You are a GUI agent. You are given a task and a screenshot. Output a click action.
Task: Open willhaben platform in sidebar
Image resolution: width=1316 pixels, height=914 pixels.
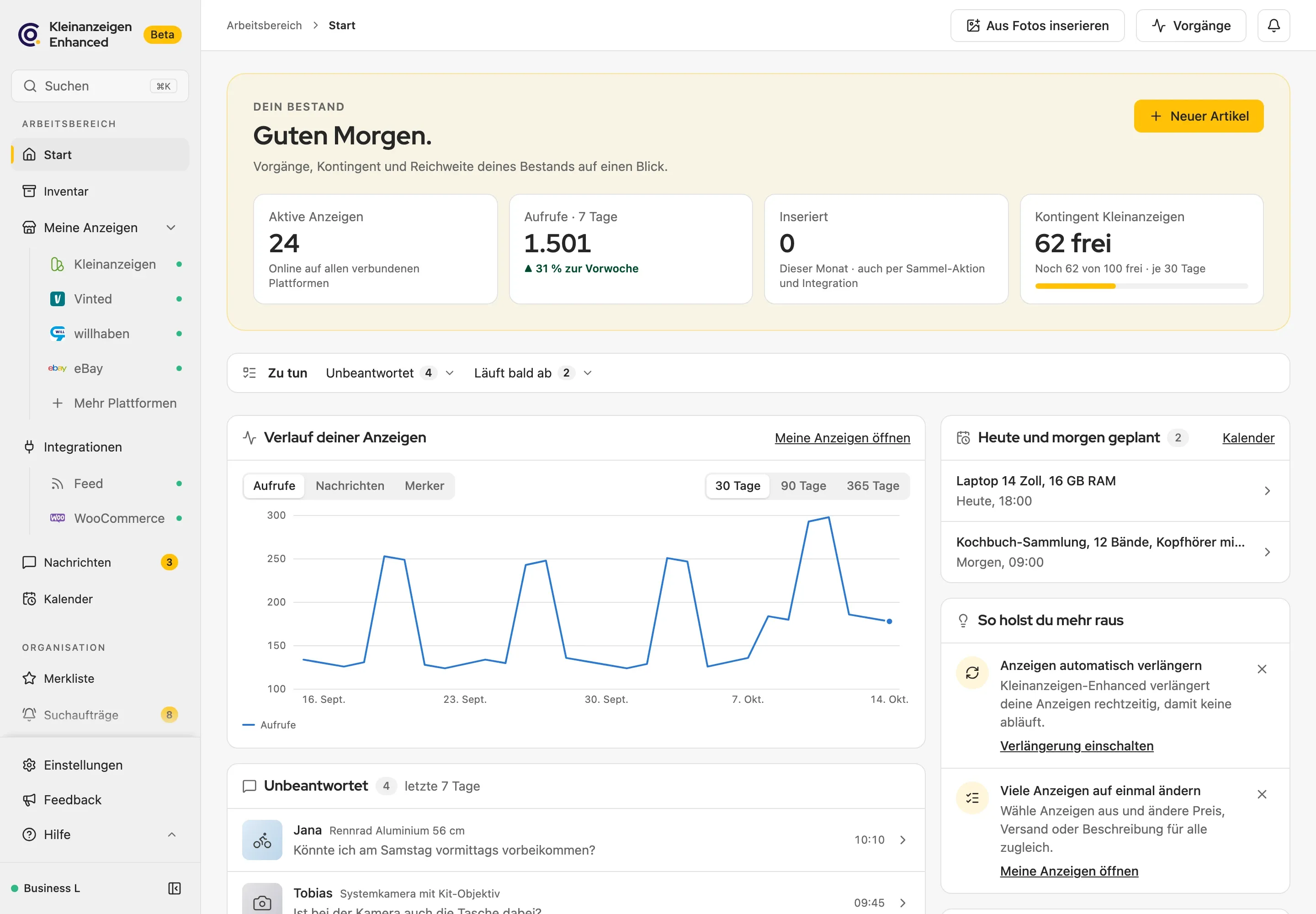click(115, 334)
